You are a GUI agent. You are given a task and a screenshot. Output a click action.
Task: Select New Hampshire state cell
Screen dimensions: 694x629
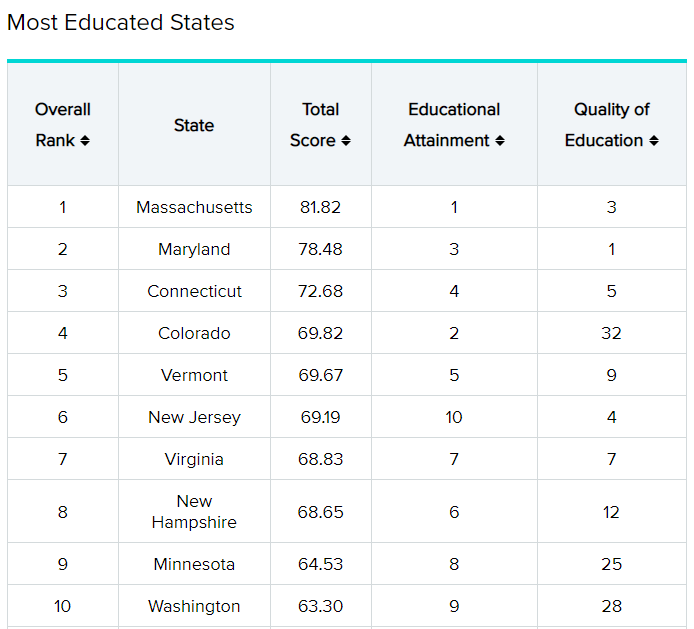click(194, 511)
